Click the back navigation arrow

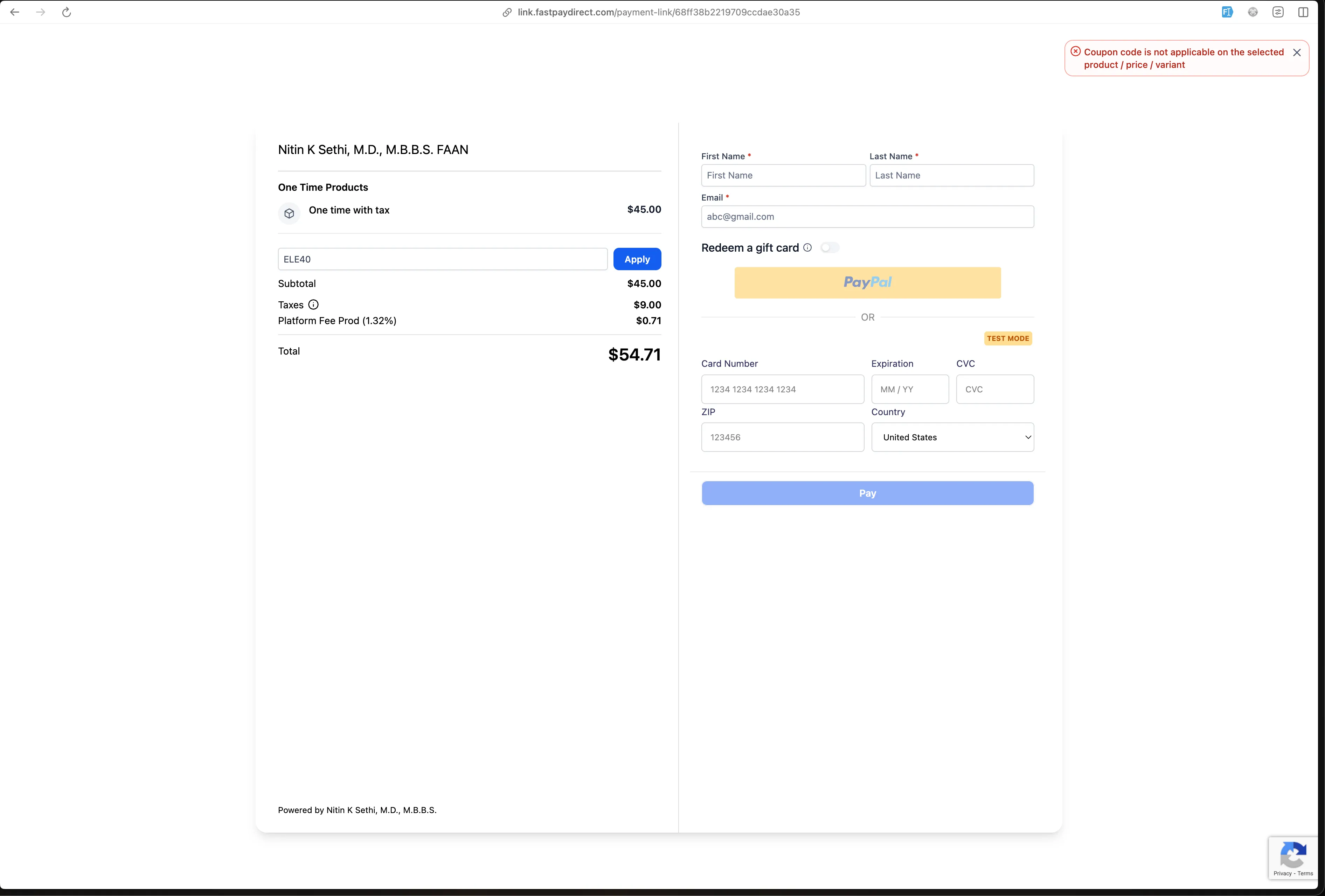pos(14,12)
